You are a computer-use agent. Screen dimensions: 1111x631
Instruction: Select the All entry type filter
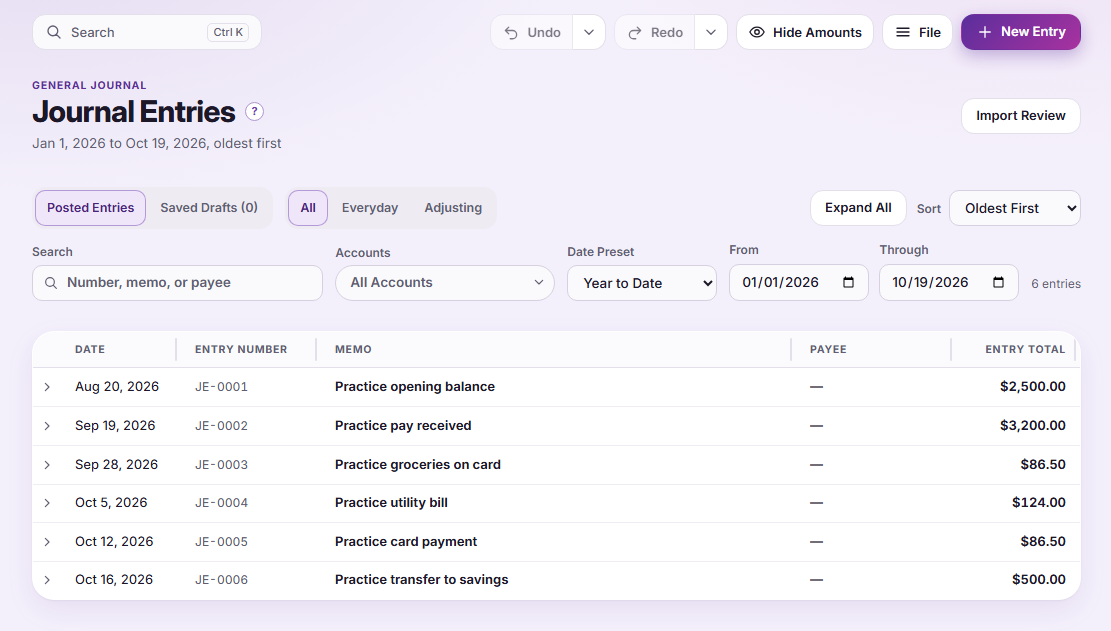click(x=308, y=208)
